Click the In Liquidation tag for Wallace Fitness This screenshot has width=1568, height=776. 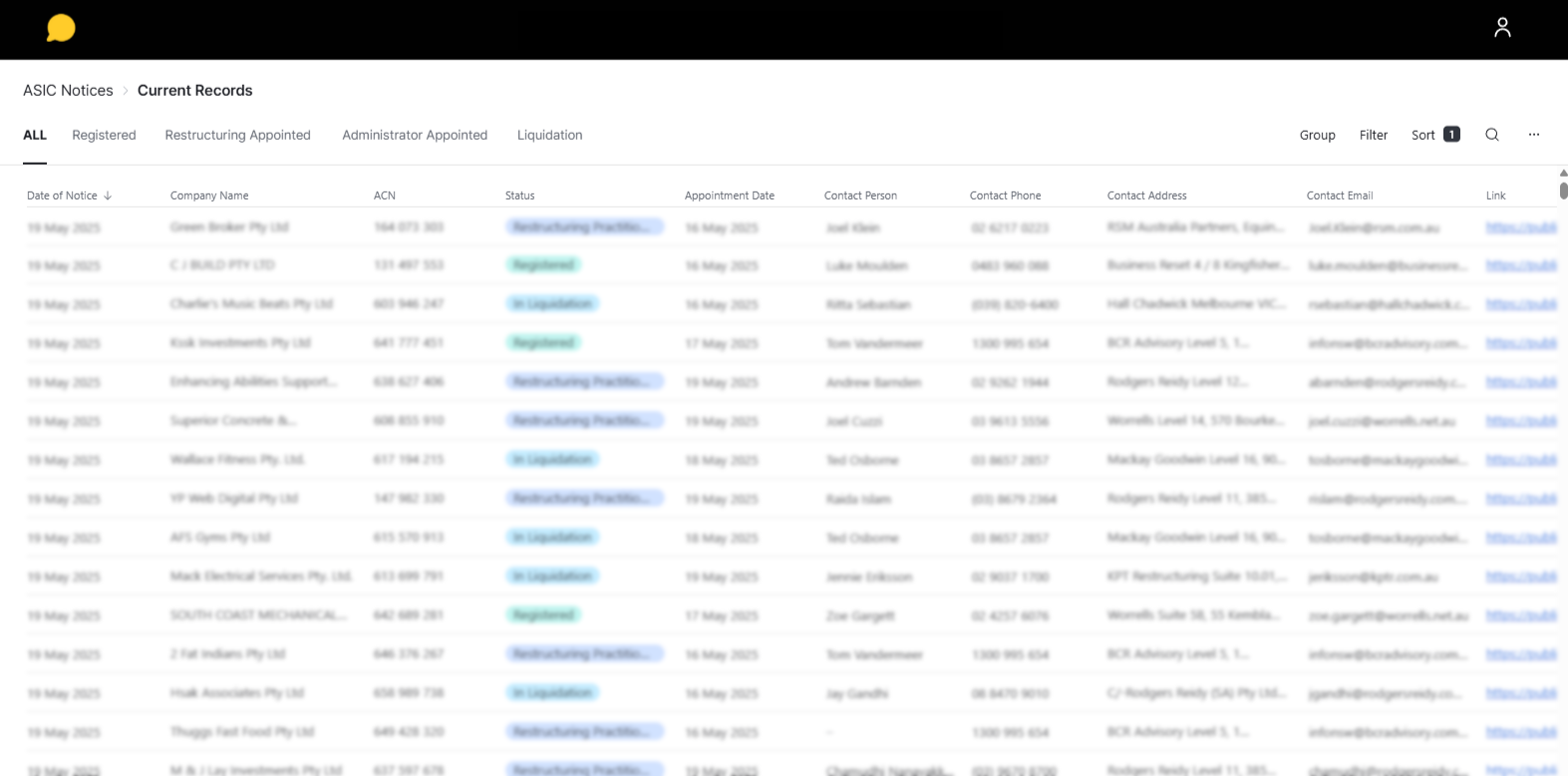point(552,460)
